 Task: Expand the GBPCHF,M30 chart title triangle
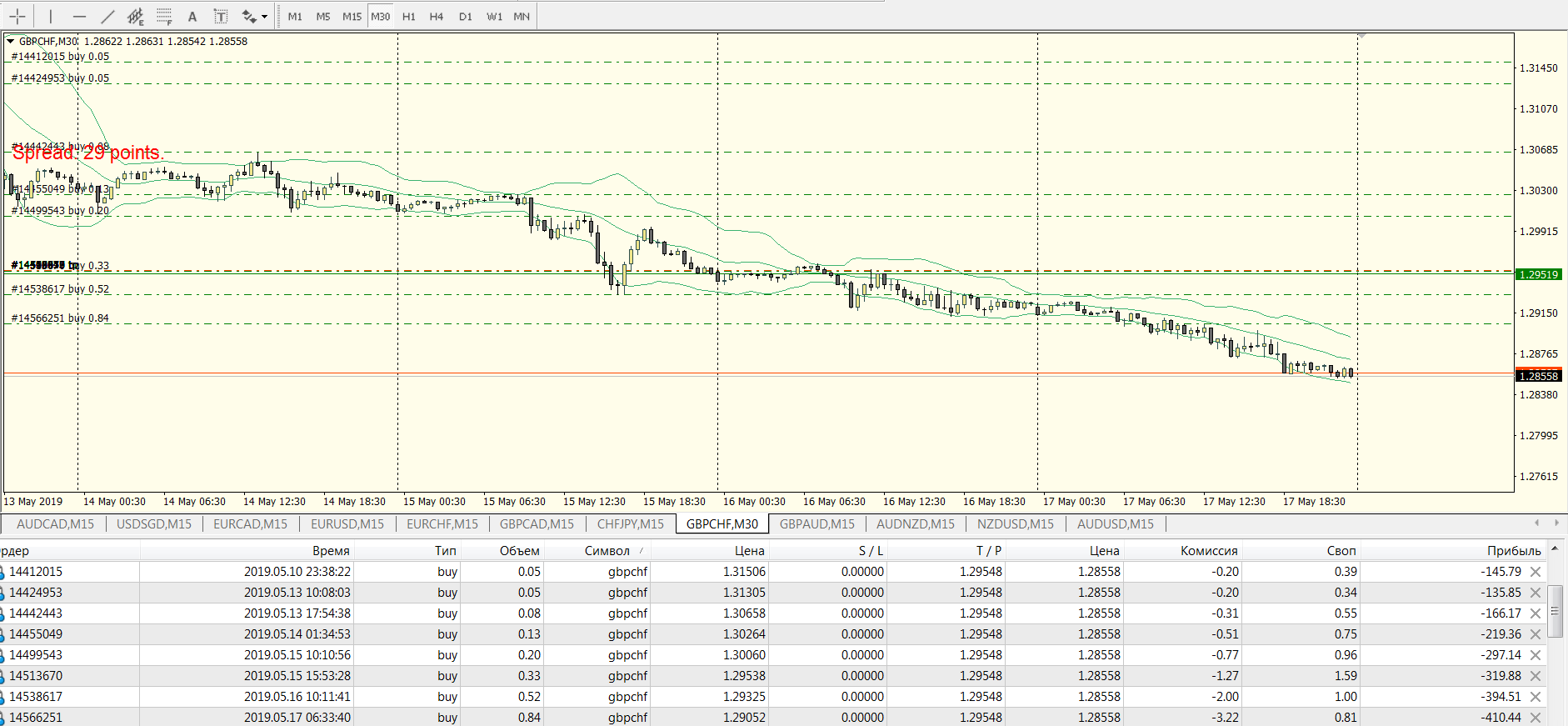[11, 41]
